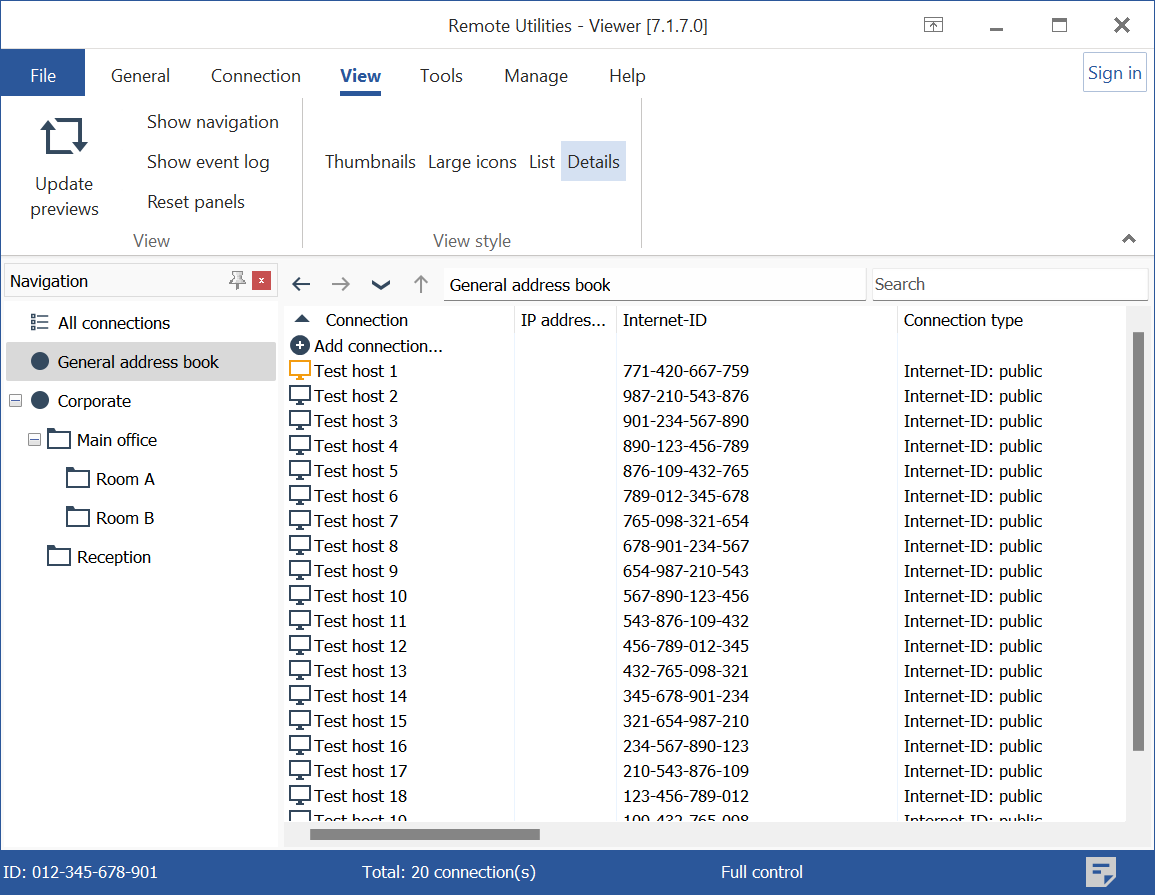
Task: Open the File menu
Action: [43, 76]
